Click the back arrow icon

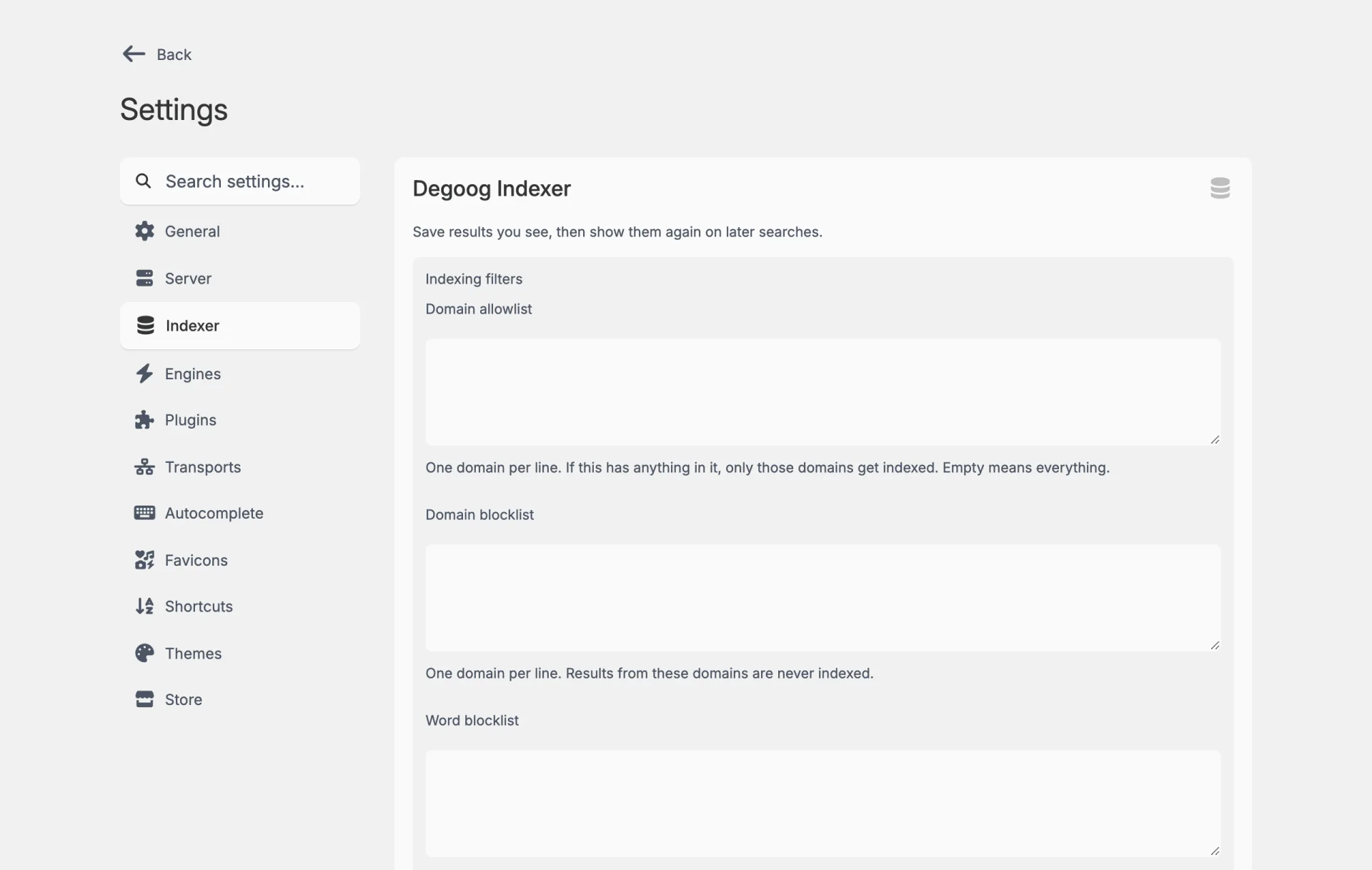coord(134,54)
